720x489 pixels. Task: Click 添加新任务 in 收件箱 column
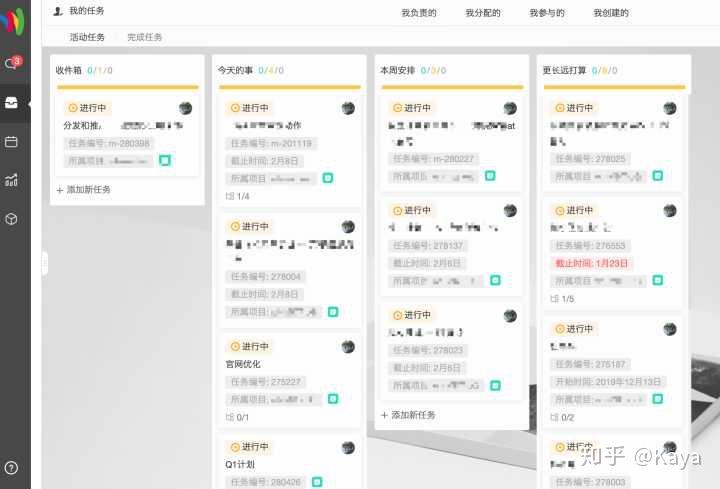(x=84, y=190)
